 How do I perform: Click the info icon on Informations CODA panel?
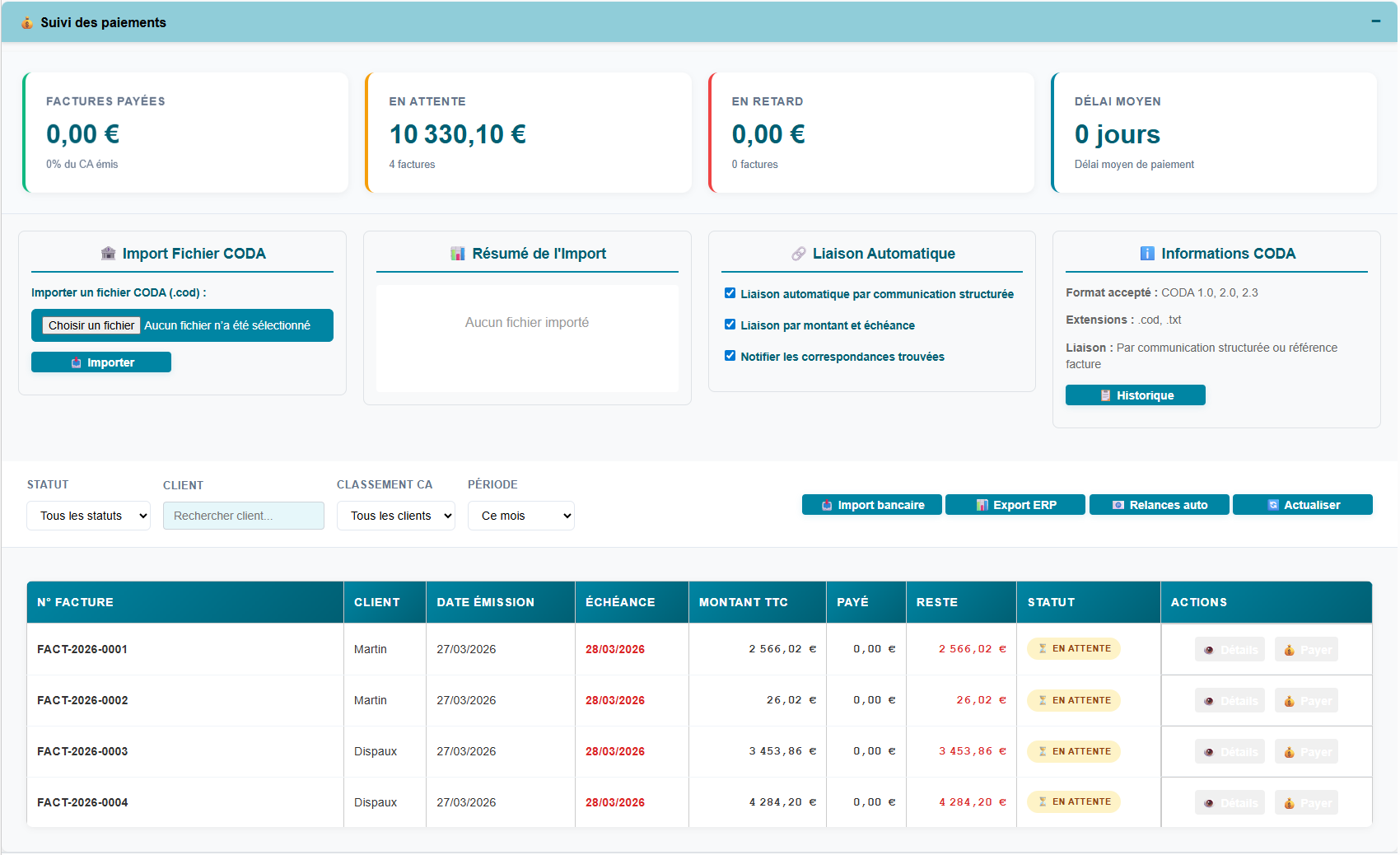point(1148,253)
